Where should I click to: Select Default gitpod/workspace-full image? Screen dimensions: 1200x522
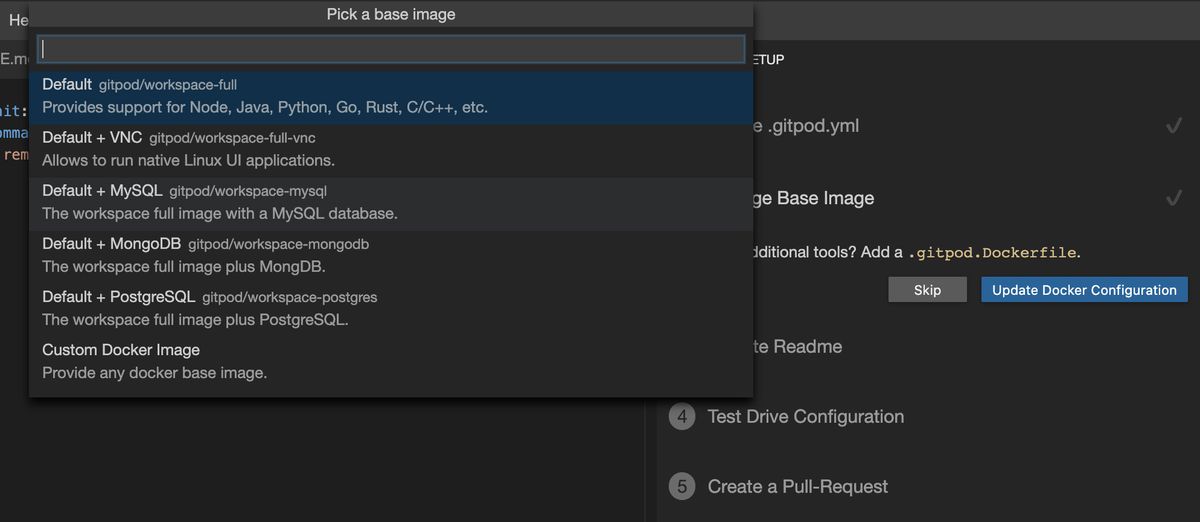point(391,97)
